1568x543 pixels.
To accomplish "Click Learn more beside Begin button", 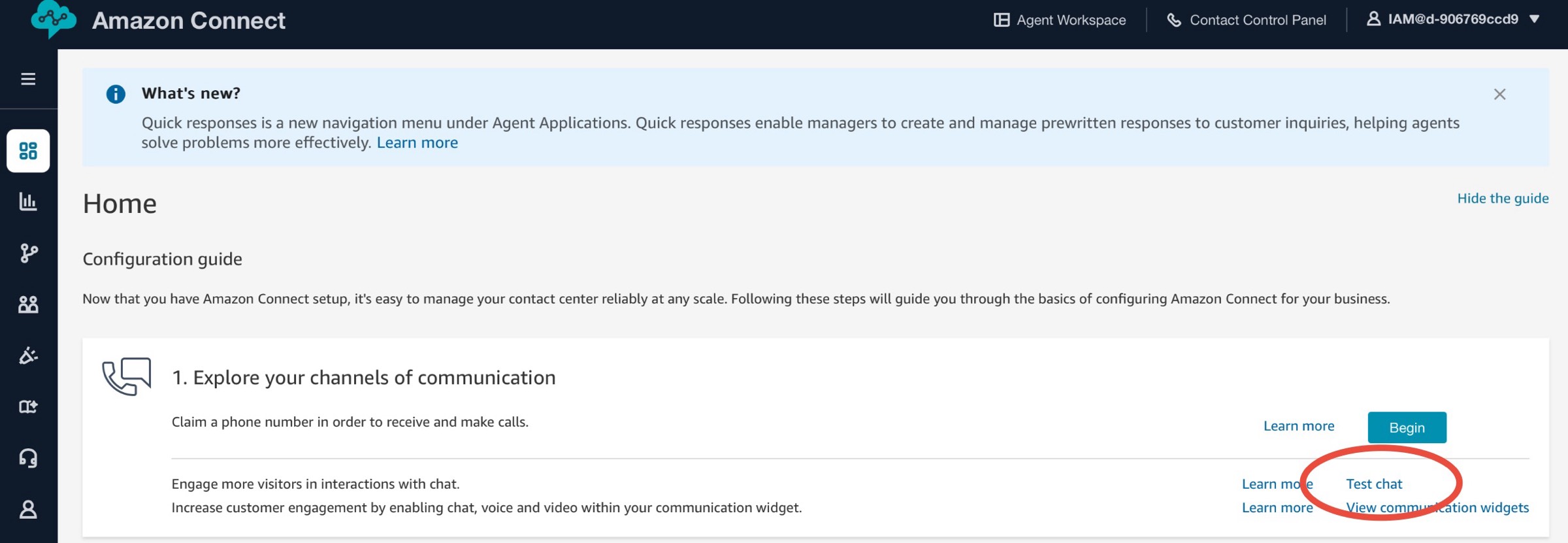I will tap(1299, 426).
